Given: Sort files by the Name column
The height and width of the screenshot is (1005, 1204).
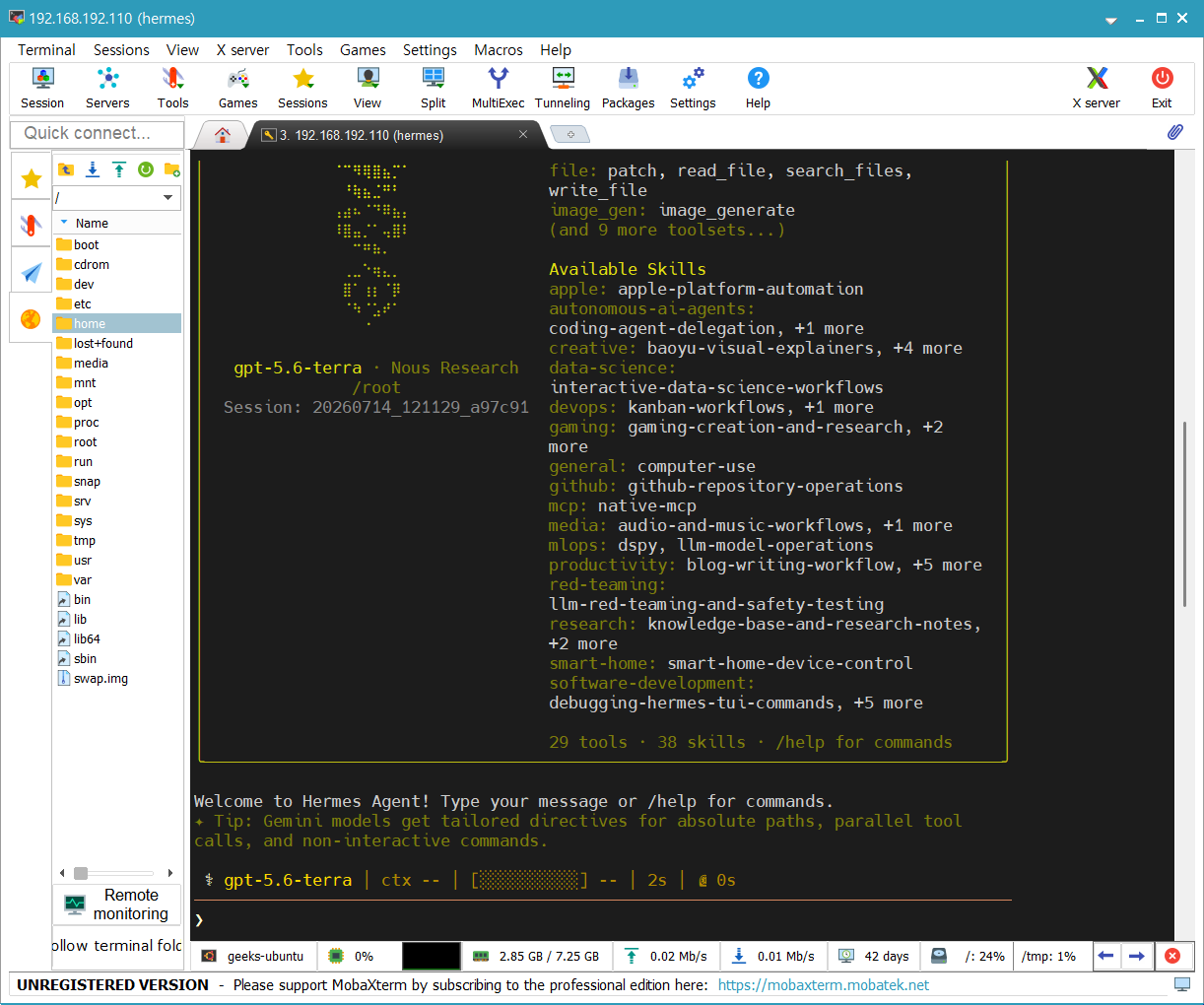Looking at the screenshot, I should [117, 223].
